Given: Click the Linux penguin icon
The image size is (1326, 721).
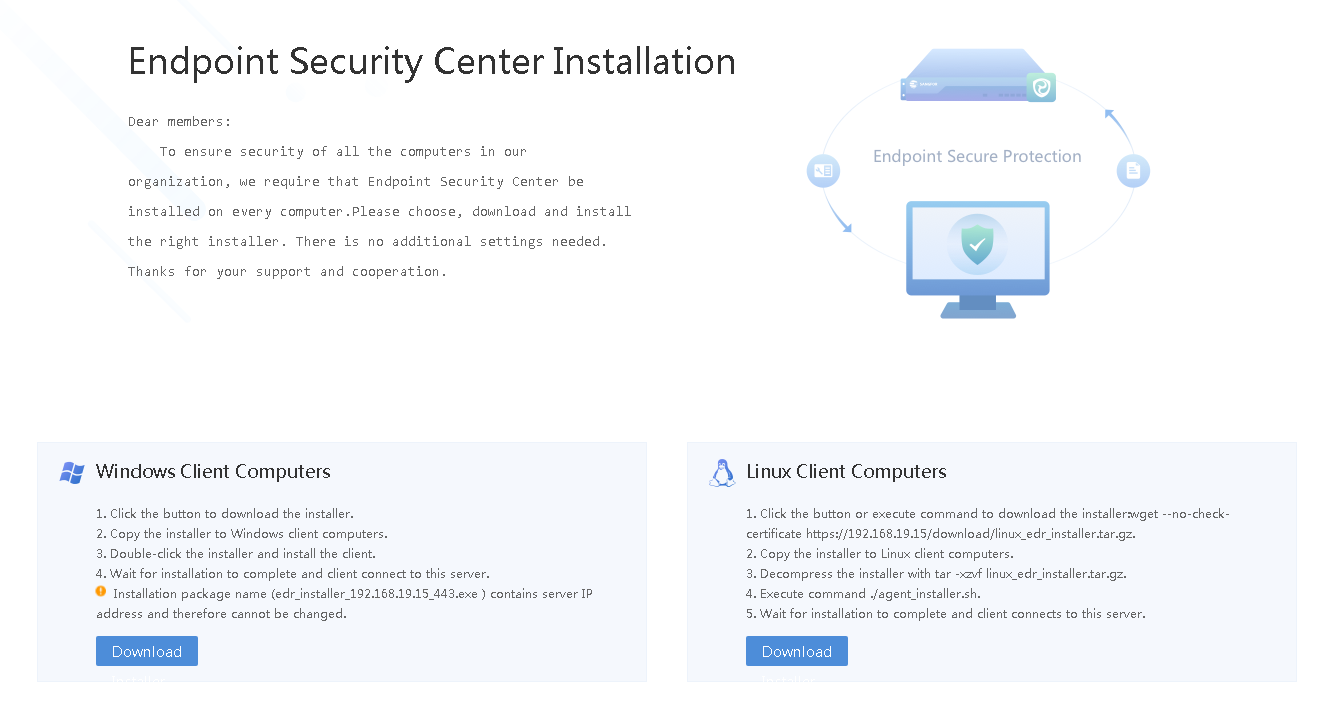Looking at the screenshot, I should click(x=721, y=473).
